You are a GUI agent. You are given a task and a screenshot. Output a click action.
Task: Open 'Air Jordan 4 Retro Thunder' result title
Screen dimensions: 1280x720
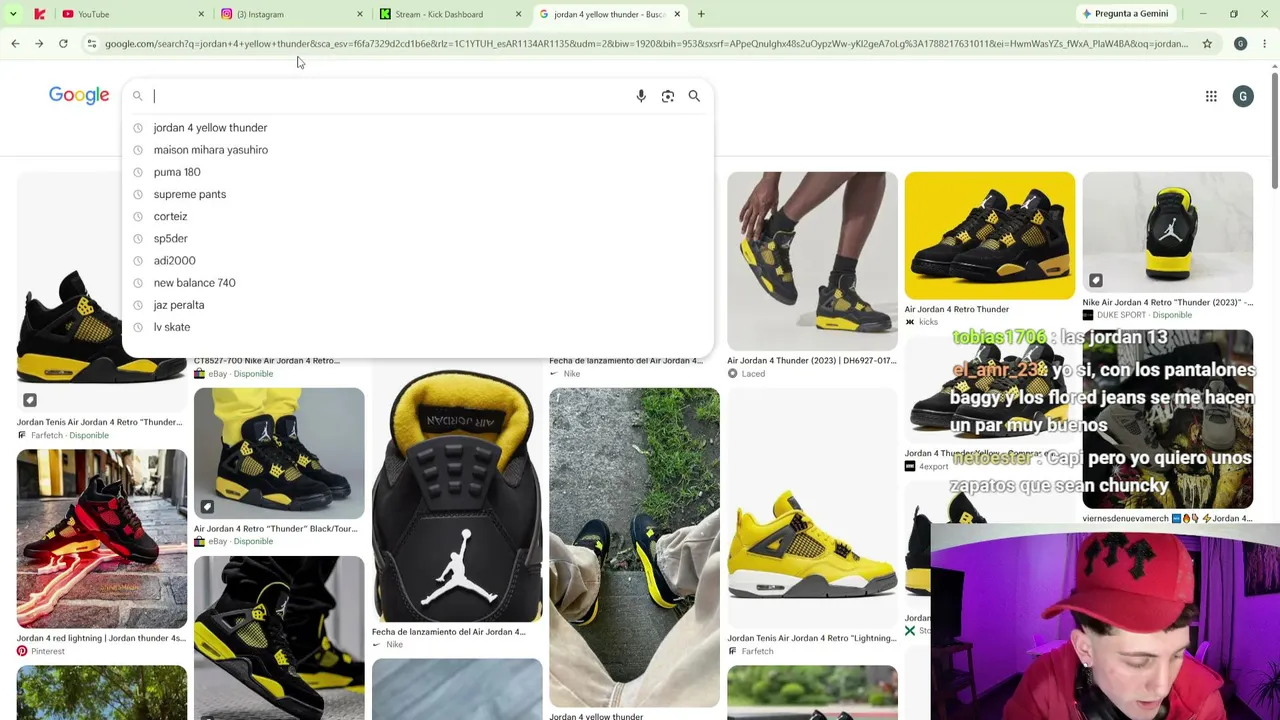(957, 309)
